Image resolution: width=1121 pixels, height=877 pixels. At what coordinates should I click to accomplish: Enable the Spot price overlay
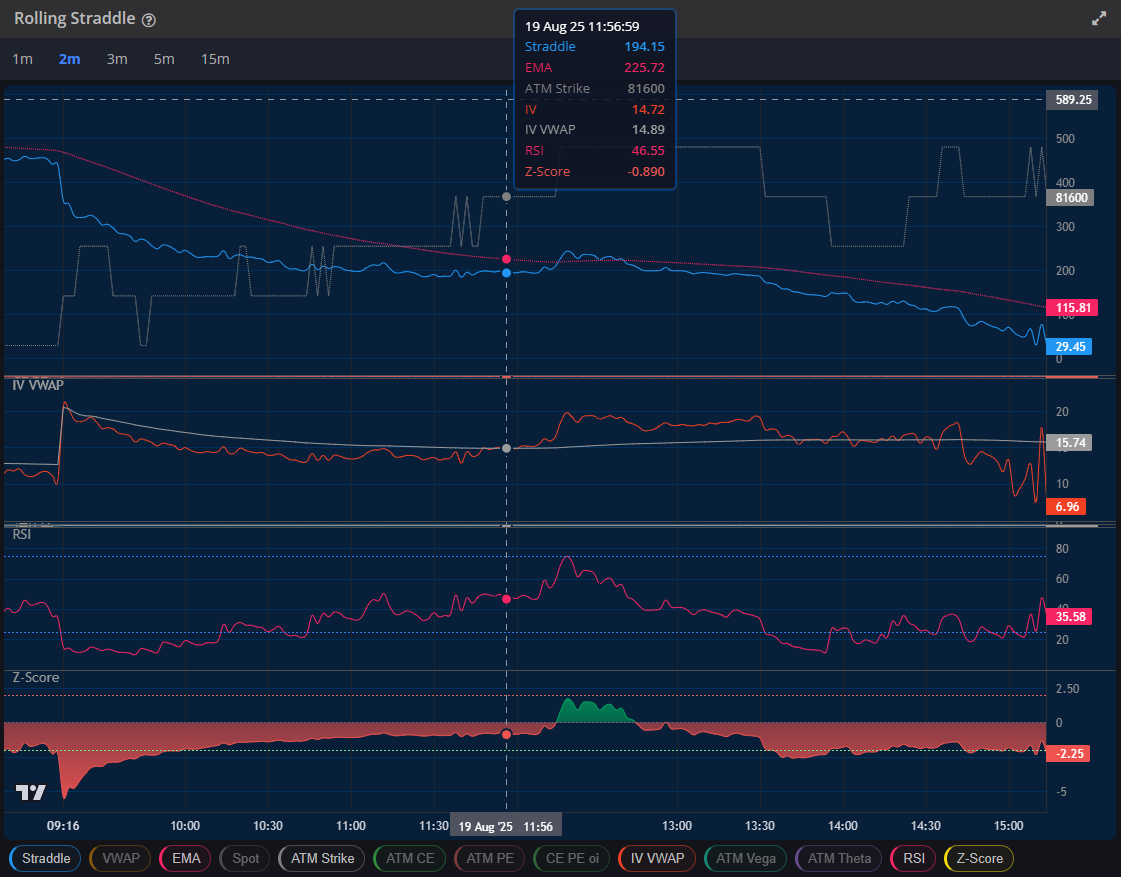244,858
